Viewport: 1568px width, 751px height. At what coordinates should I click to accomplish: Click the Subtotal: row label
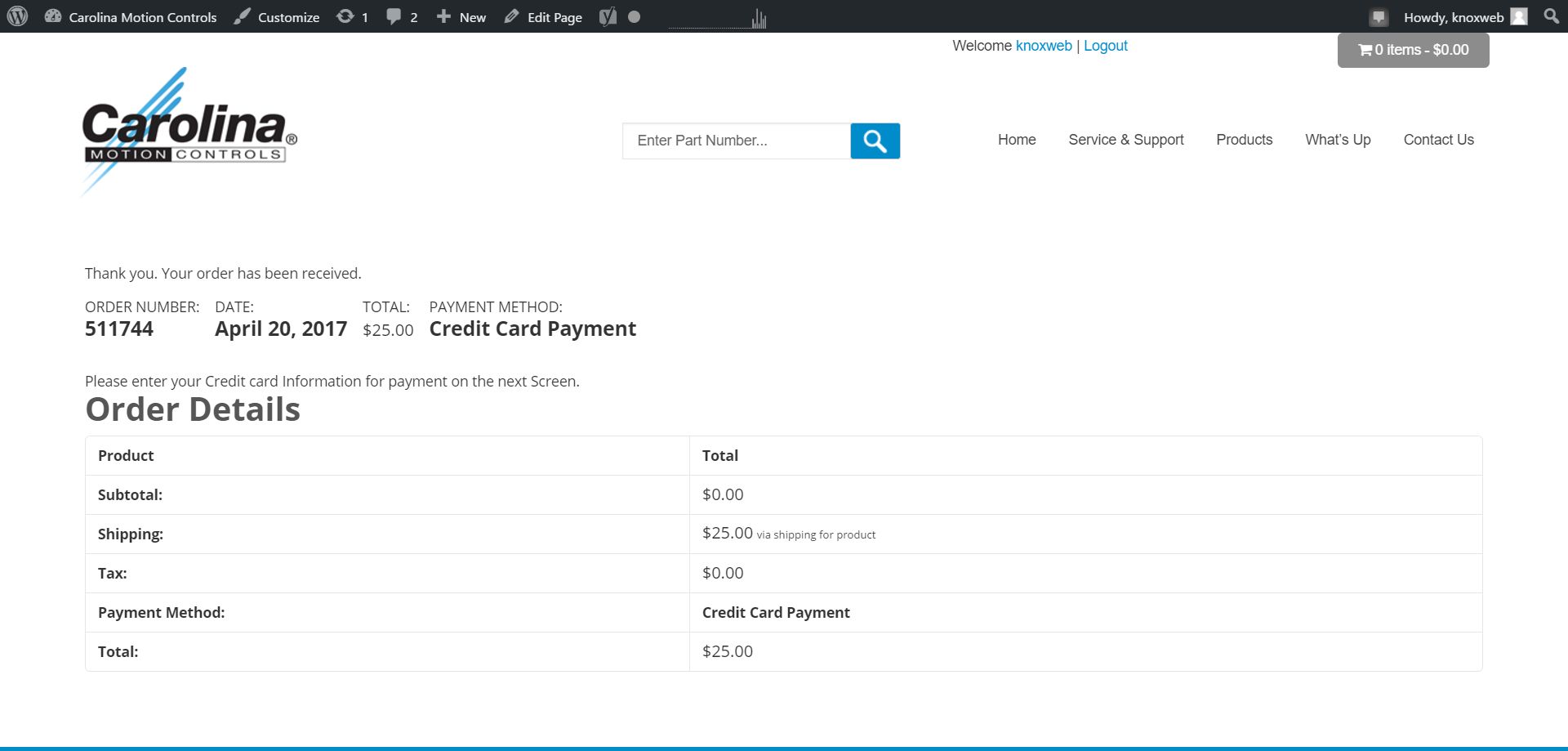click(x=130, y=494)
